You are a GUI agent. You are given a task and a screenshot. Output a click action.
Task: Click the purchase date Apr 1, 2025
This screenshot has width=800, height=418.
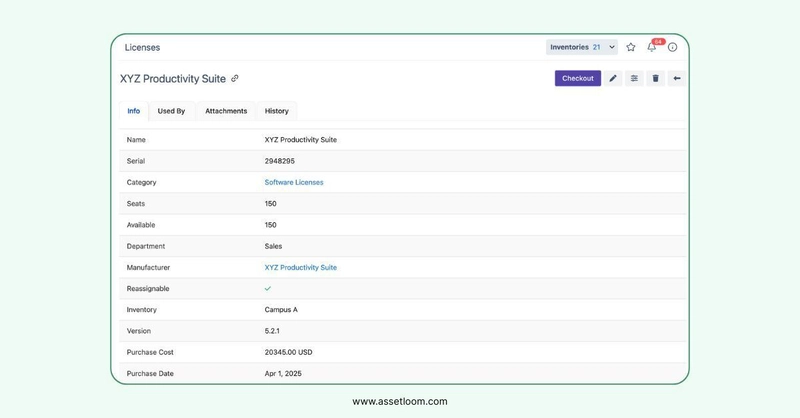[283, 374]
